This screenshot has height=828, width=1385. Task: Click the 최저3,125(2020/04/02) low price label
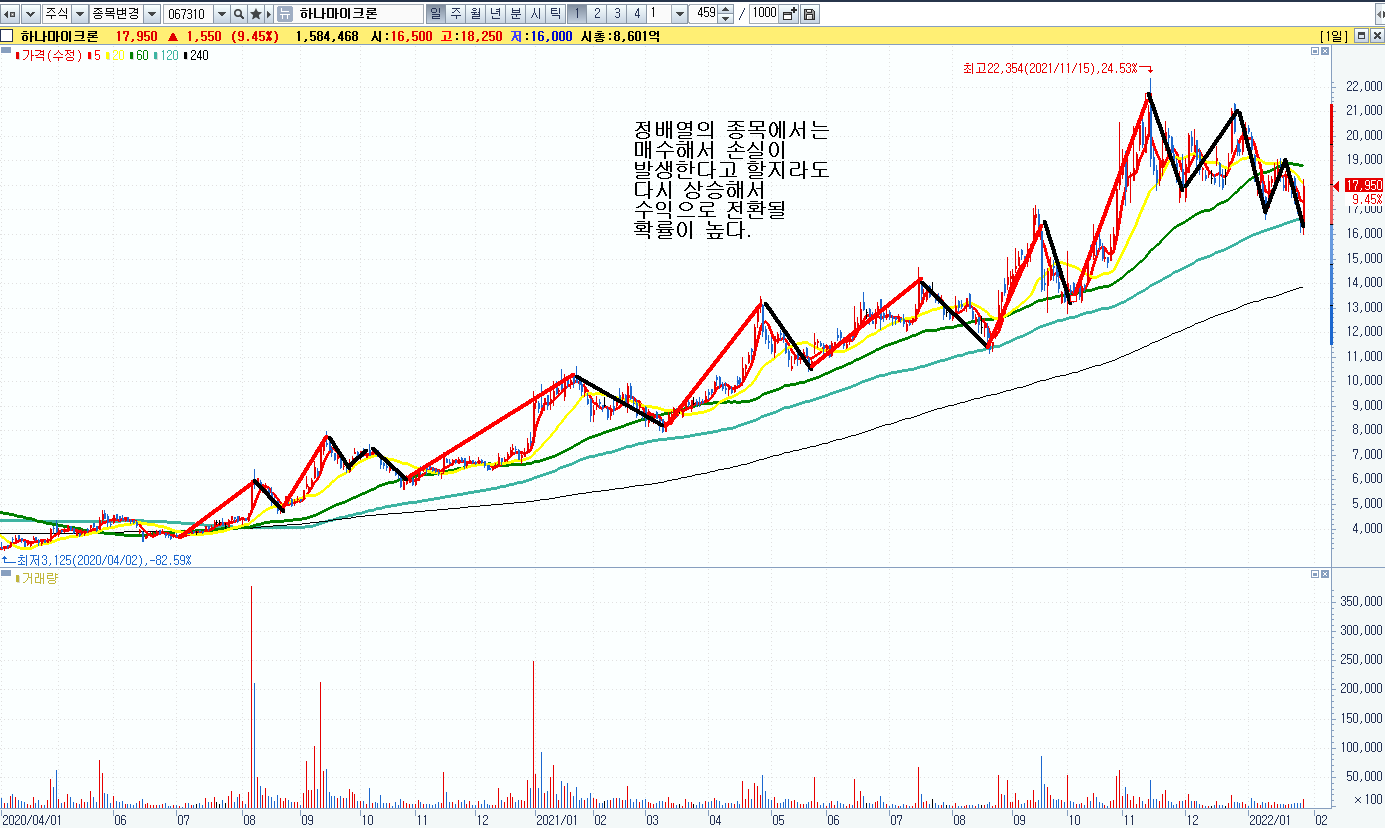[103, 560]
